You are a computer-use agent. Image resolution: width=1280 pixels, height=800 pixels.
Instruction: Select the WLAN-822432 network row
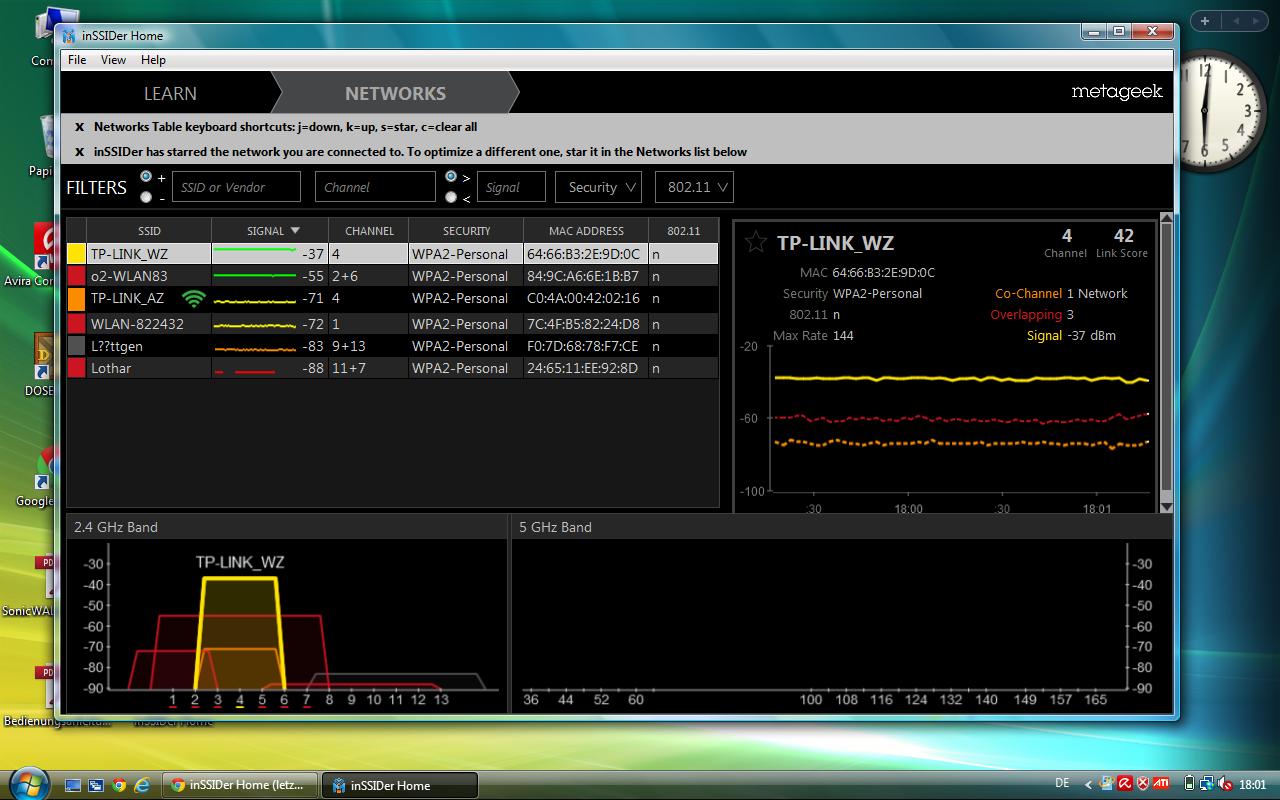click(x=392, y=324)
